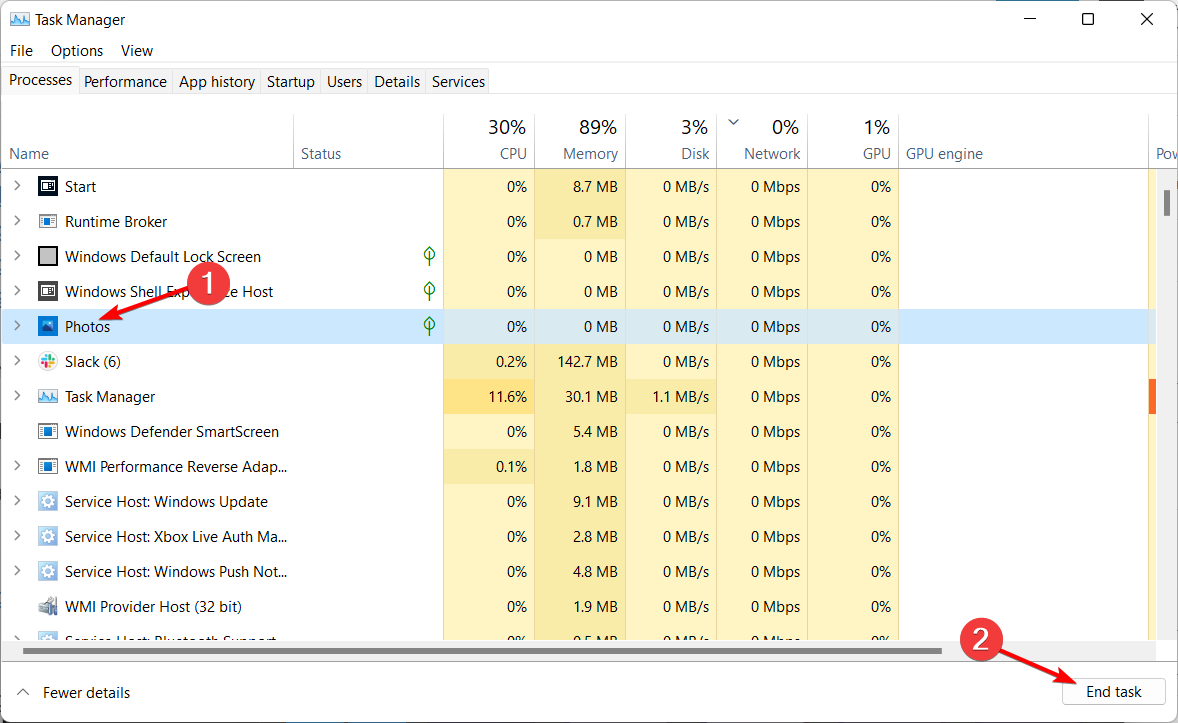Expand the Runtime Broker process row
Viewport: 1178px width, 723px height.
pyautogui.click(x=17, y=222)
